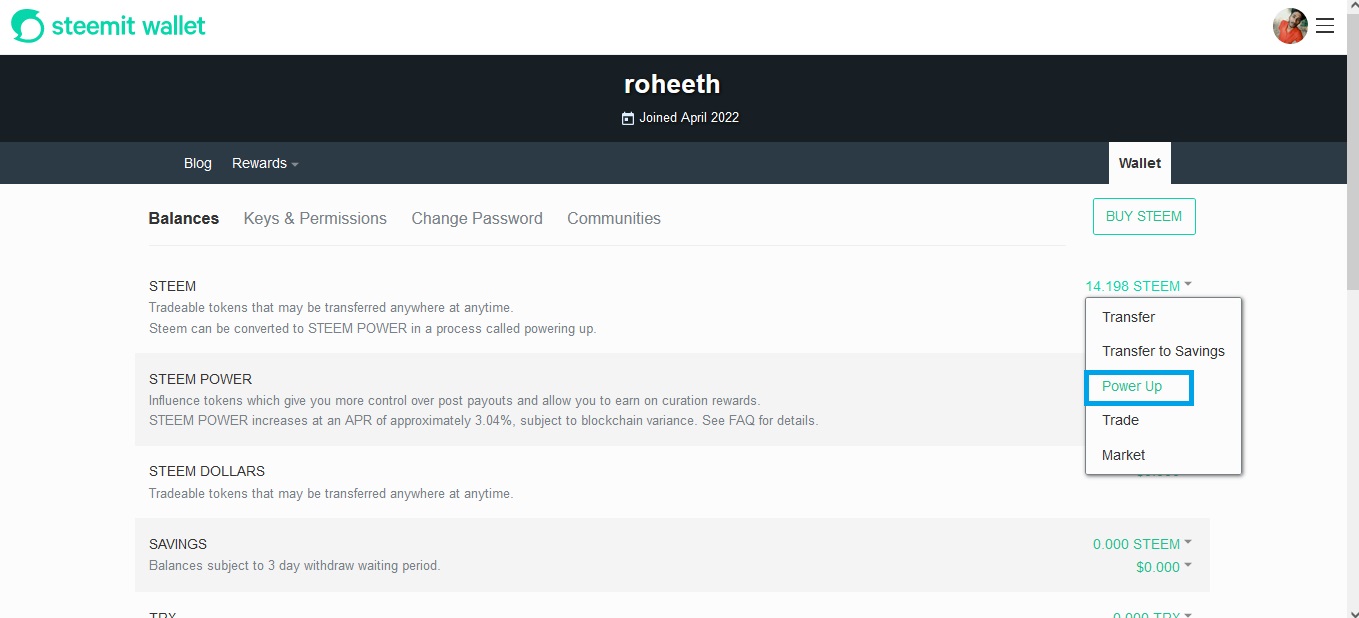Screen dimensions: 1359x618
Task: Select Transfer to Savings option
Action: [1163, 351]
